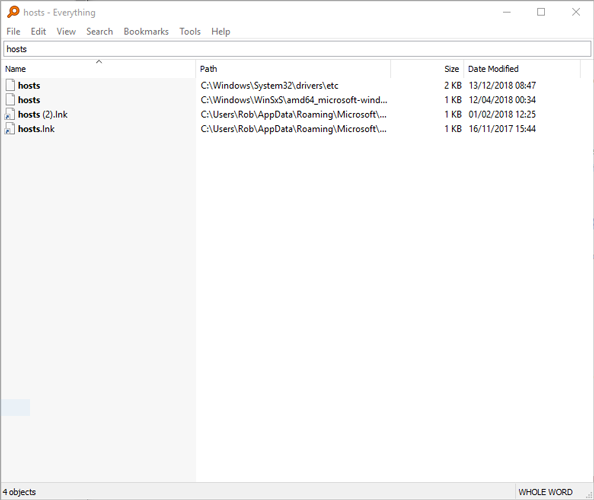Screen dimensions: 594x500
Task: Click file icon of hosts in WinSxS row
Action: coord(10,100)
